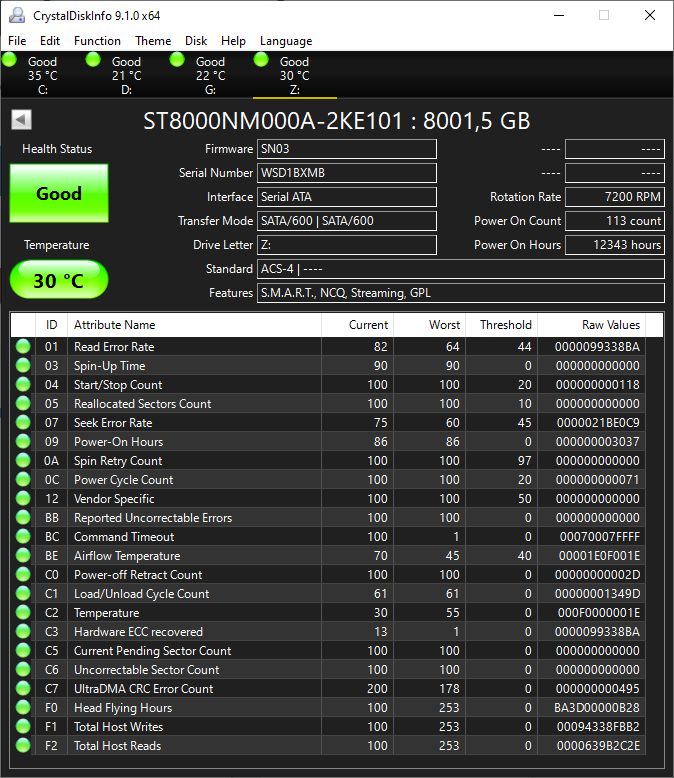The height and width of the screenshot is (778, 674).
Task: Click the status dot for Start/Stop Count
Action: click(23, 384)
